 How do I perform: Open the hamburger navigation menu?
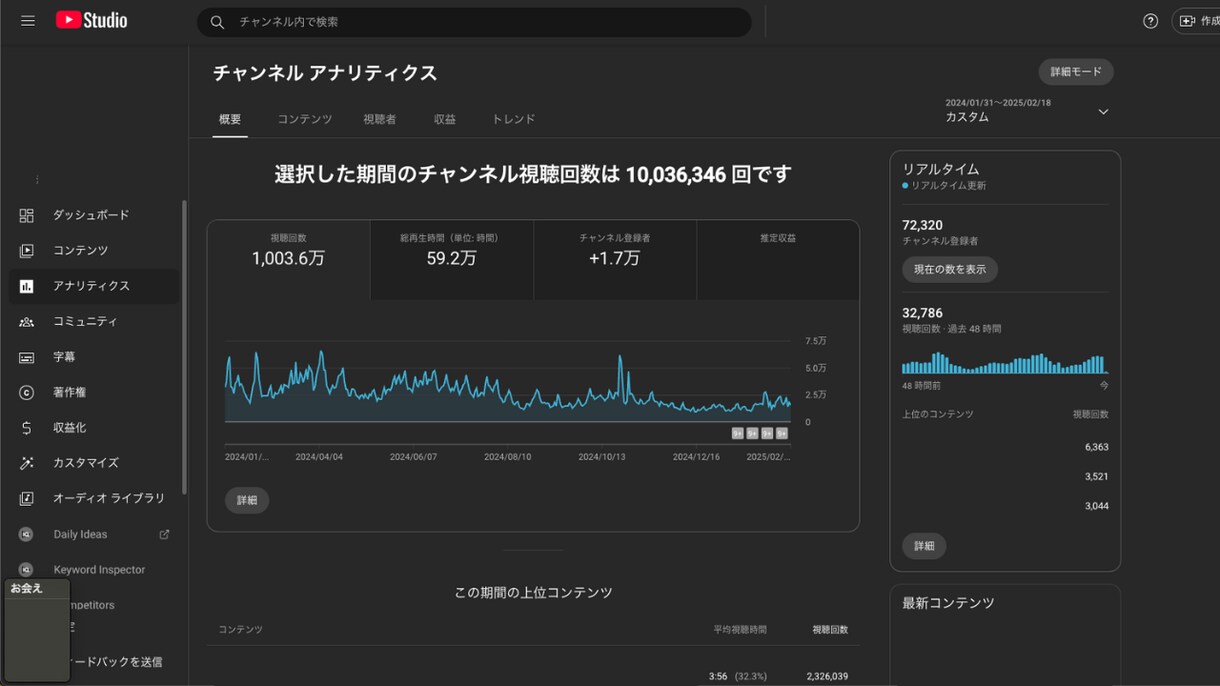(x=28, y=21)
